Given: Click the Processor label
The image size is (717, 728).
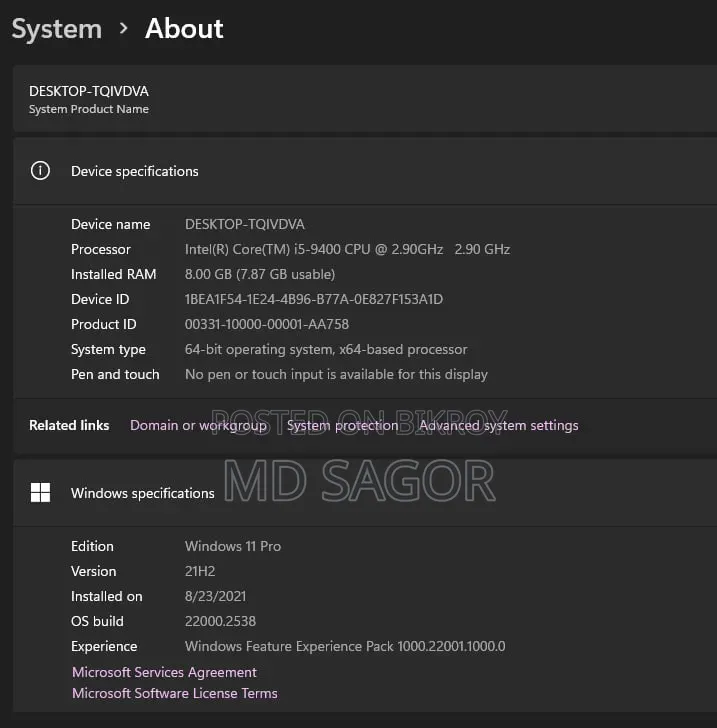Looking at the screenshot, I should click(x=101, y=249).
